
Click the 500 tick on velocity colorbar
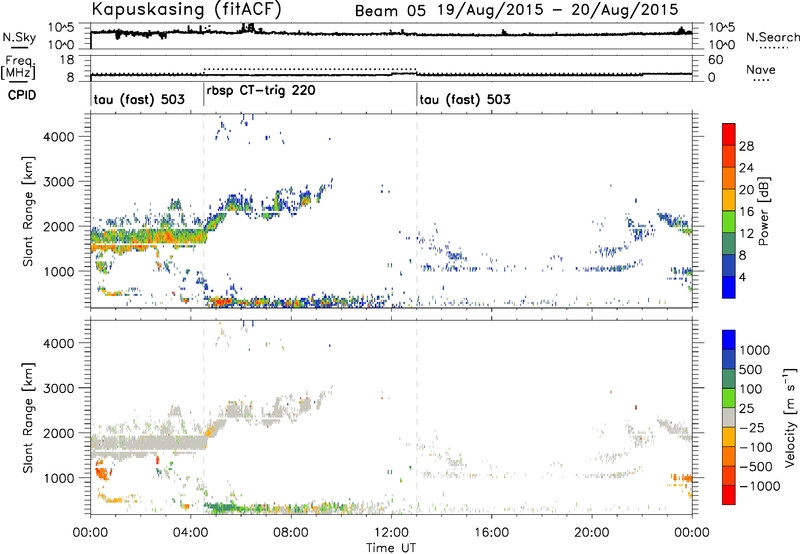[751, 369]
